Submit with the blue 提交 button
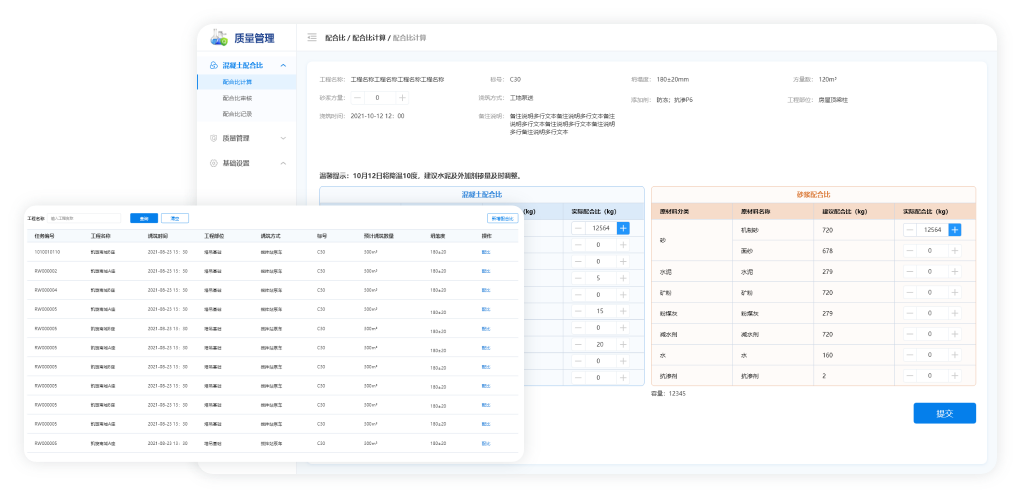Image resolution: width=1021 pixels, height=498 pixels. click(944, 413)
